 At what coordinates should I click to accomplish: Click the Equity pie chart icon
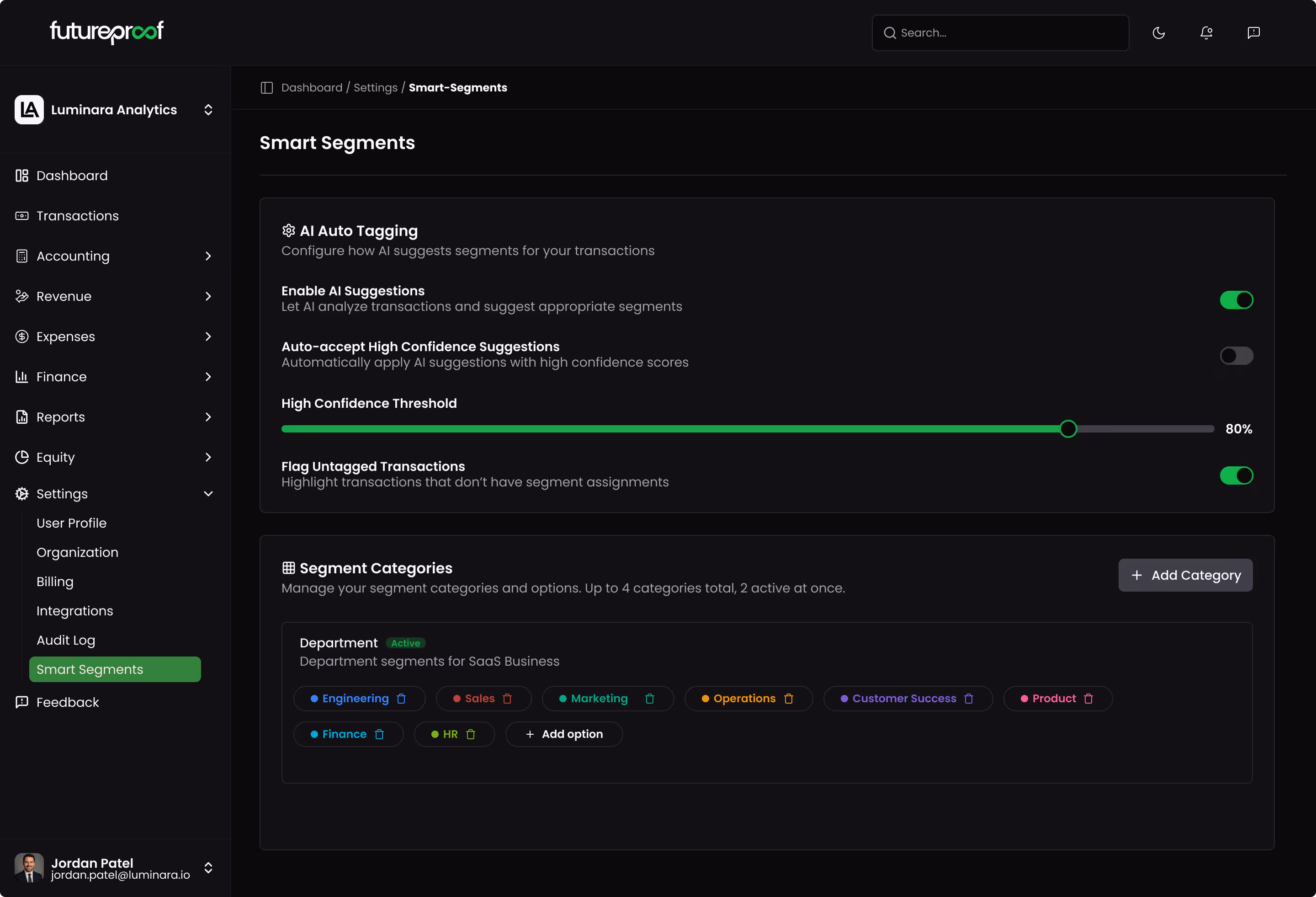click(x=21, y=457)
